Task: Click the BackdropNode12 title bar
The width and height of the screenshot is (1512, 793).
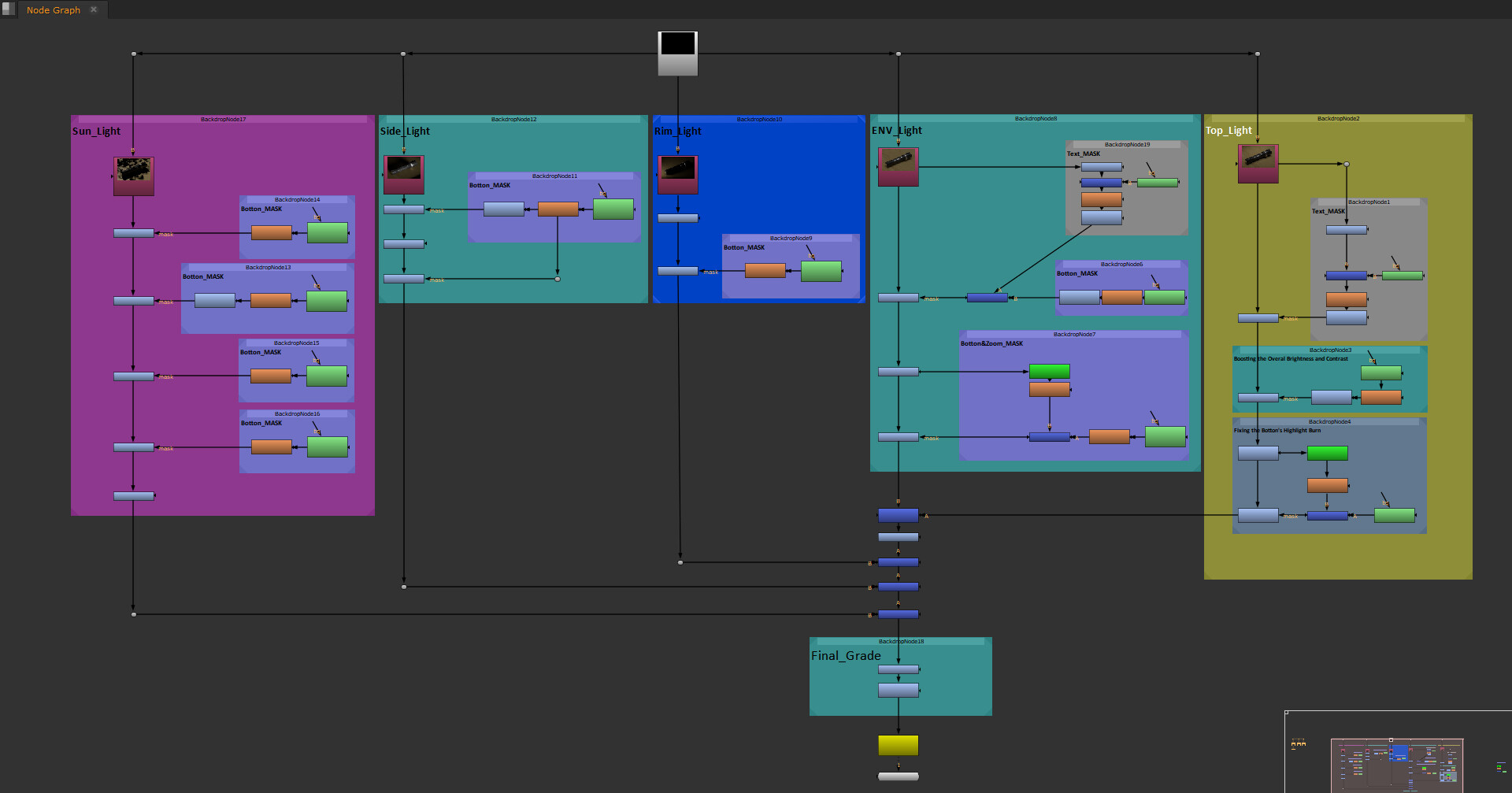Action: [x=513, y=120]
